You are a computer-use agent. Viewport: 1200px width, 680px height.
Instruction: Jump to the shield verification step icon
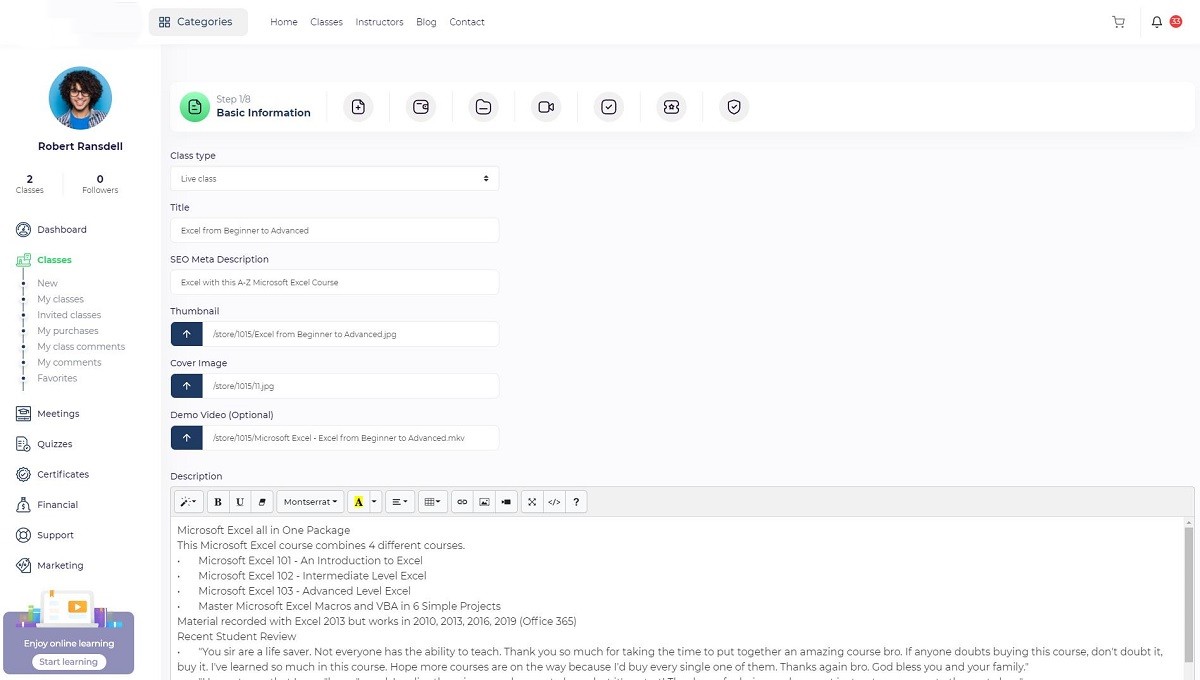tap(734, 107)
